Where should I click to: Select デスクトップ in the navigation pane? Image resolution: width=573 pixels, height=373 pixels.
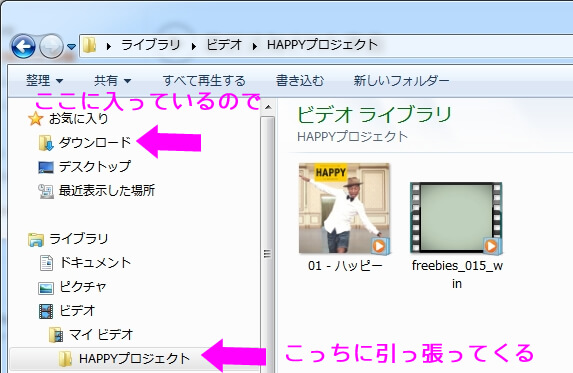95,167
